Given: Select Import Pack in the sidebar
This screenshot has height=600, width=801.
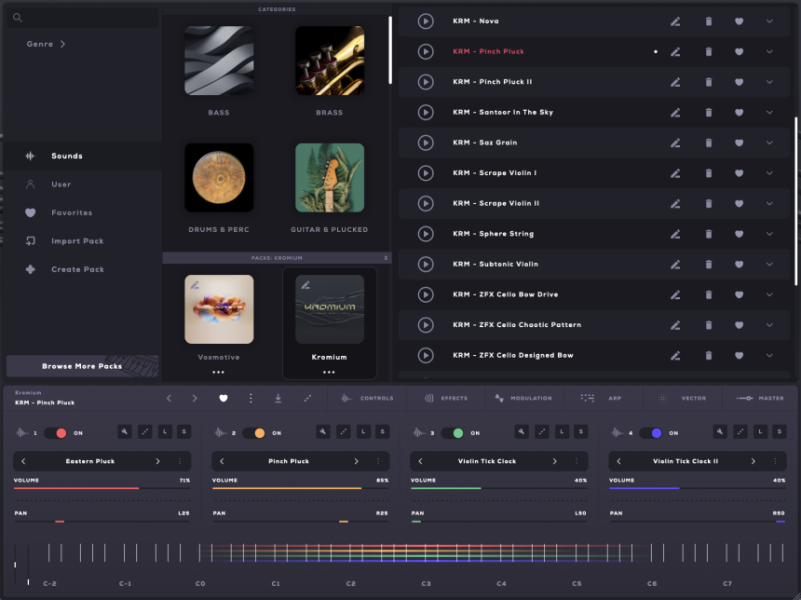Looking at the screenshot, I should coord(78,240).
